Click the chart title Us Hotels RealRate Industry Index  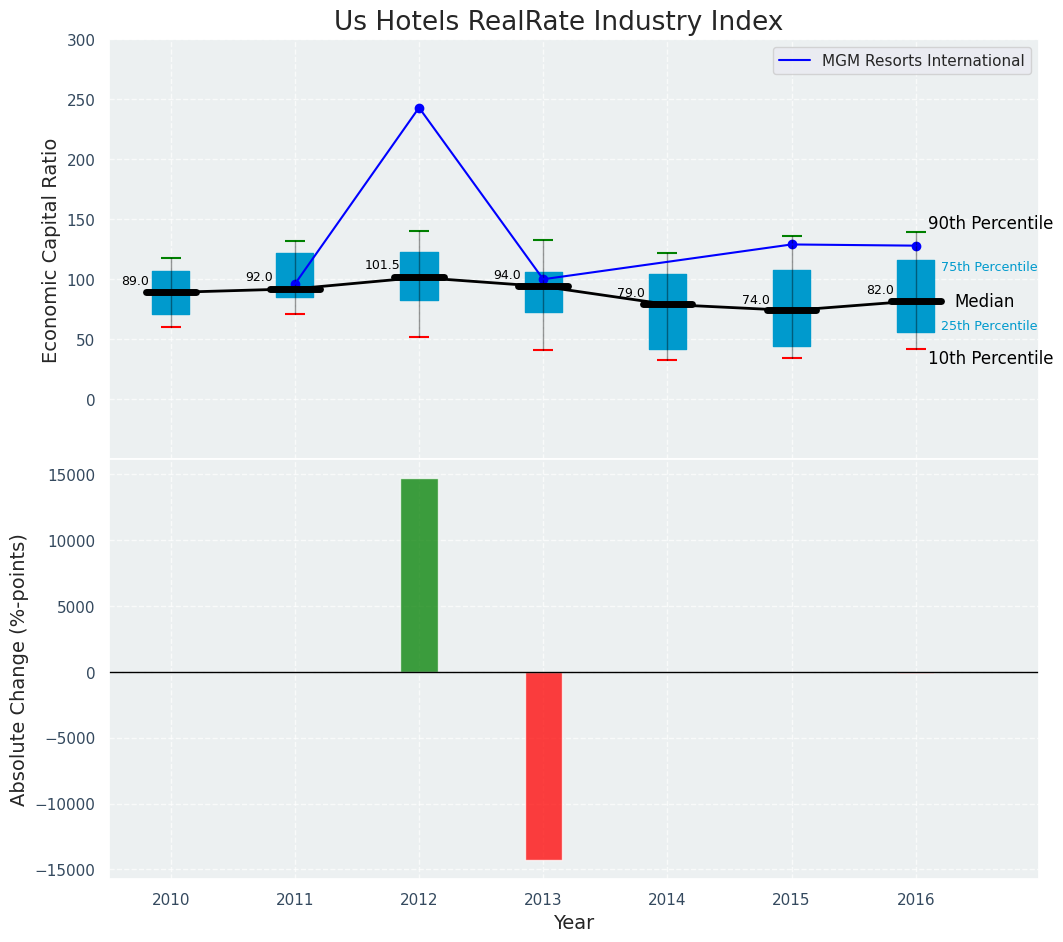558,22
